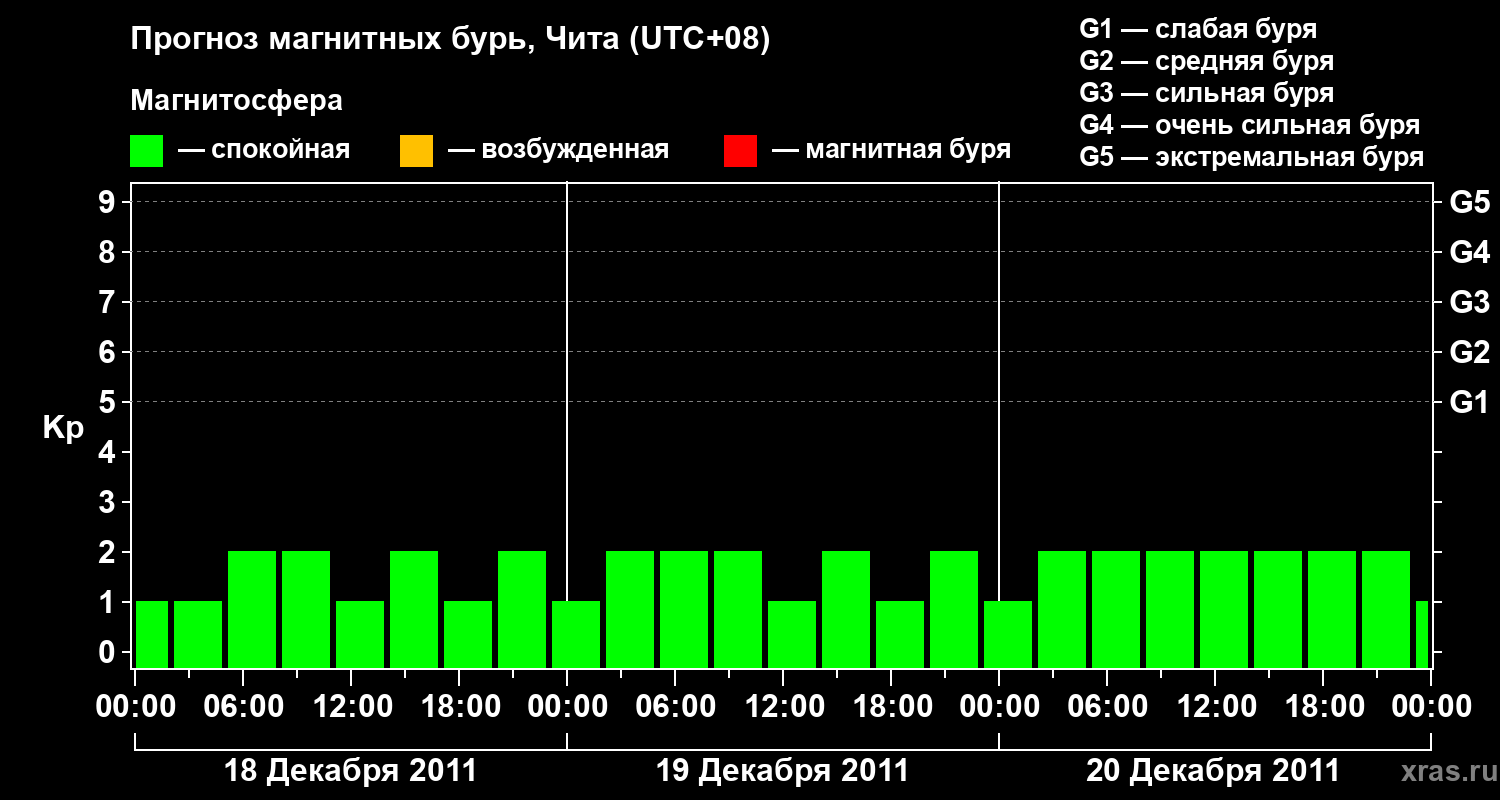Viewport: 1500px width, 800px height.
Task: Click the date label "19 Декабря 2011"
Action: (x=782, y=771)
